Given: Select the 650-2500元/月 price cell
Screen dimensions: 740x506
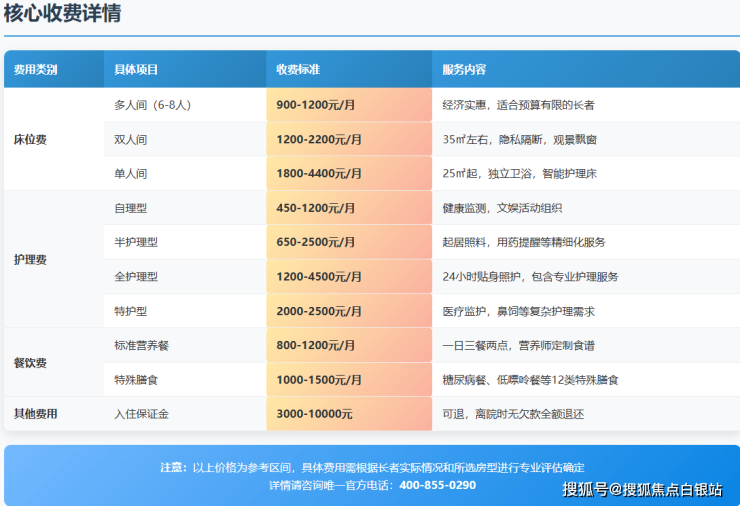Looking at the screenshot, I should point(316,242).
